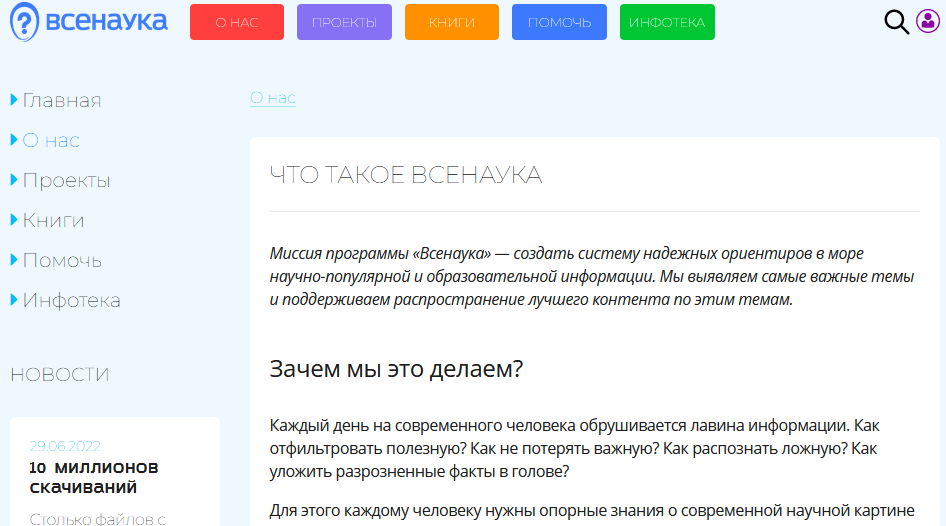Go to Главная in the sidebar

click(62, 100)
